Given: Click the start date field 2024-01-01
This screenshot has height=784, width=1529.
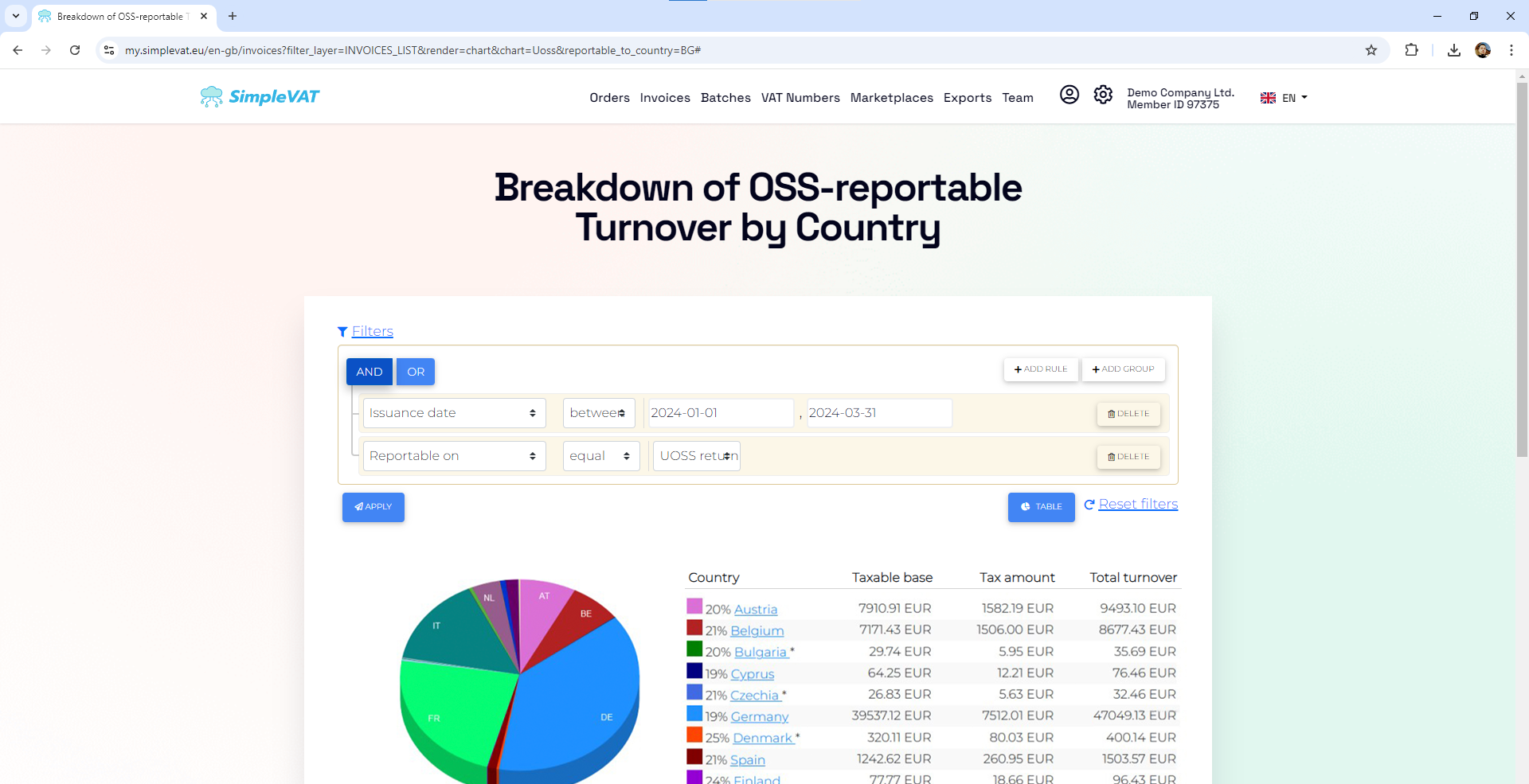Looking at the screenshot, I should coord(721,413).
